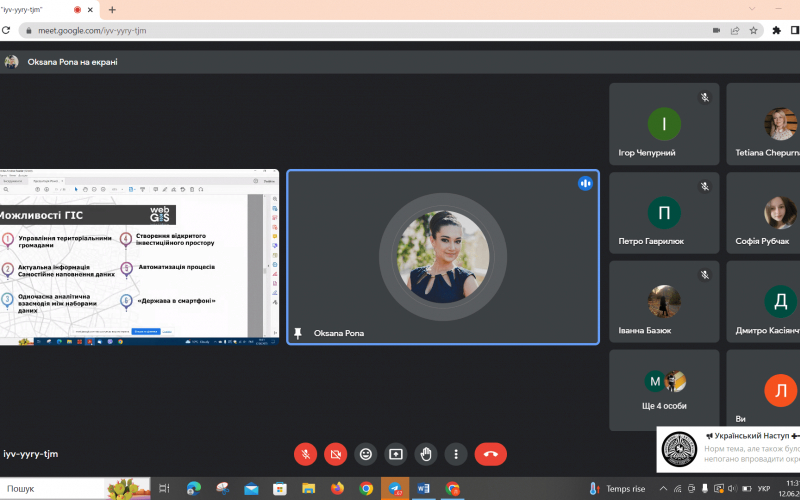Image resolution: width=800 pixels, height=500 pixels.
Task: Turn on the camera
Action: click(x=335, y=453)
